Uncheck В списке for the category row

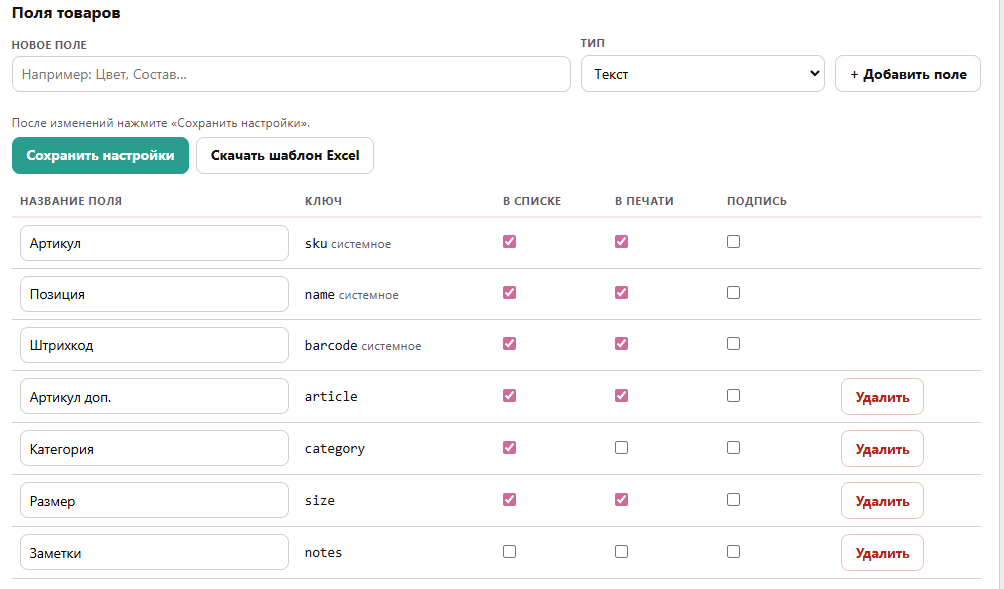click(x=510, y=448)
